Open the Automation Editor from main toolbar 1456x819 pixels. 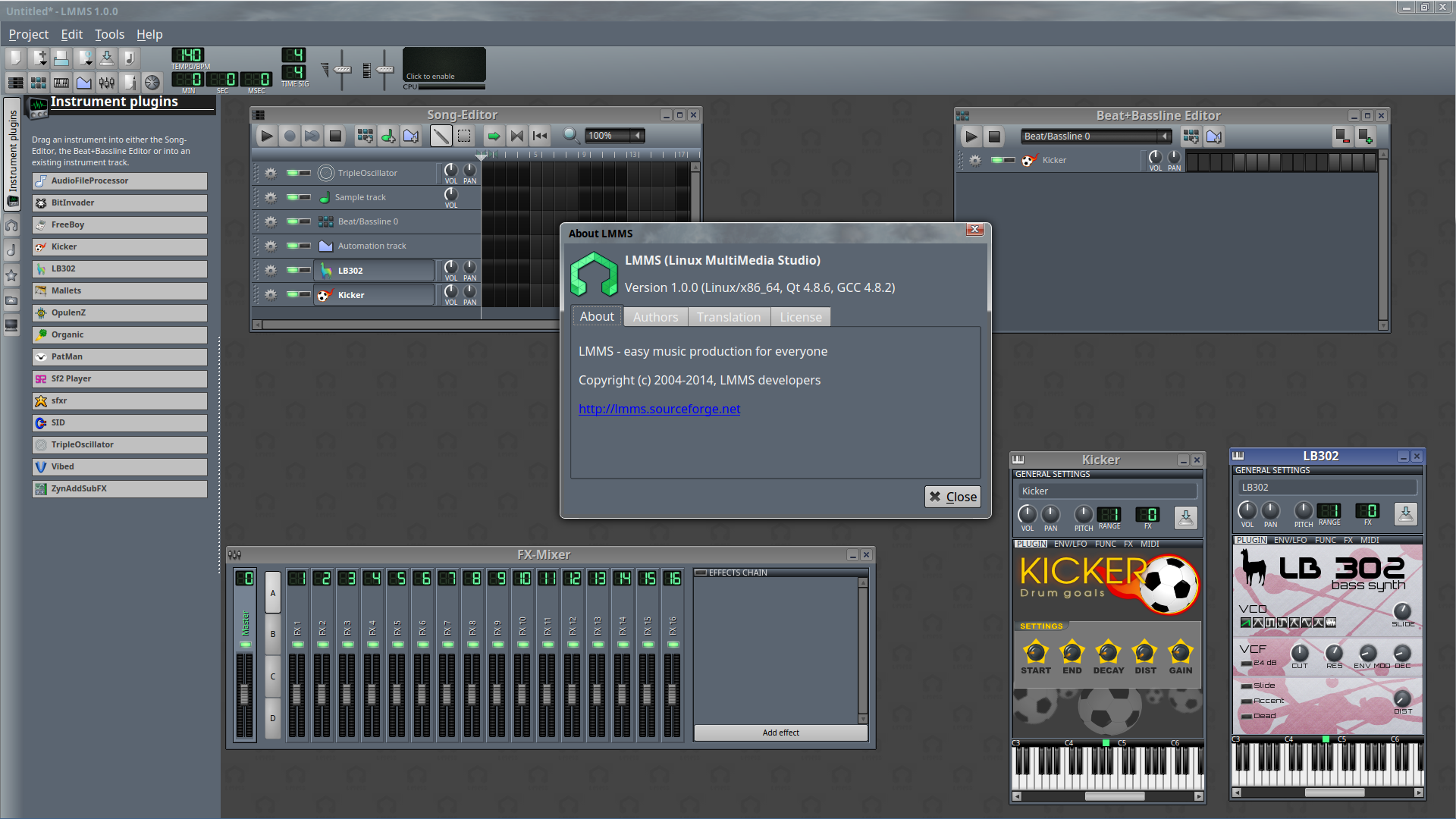point(84,83)
